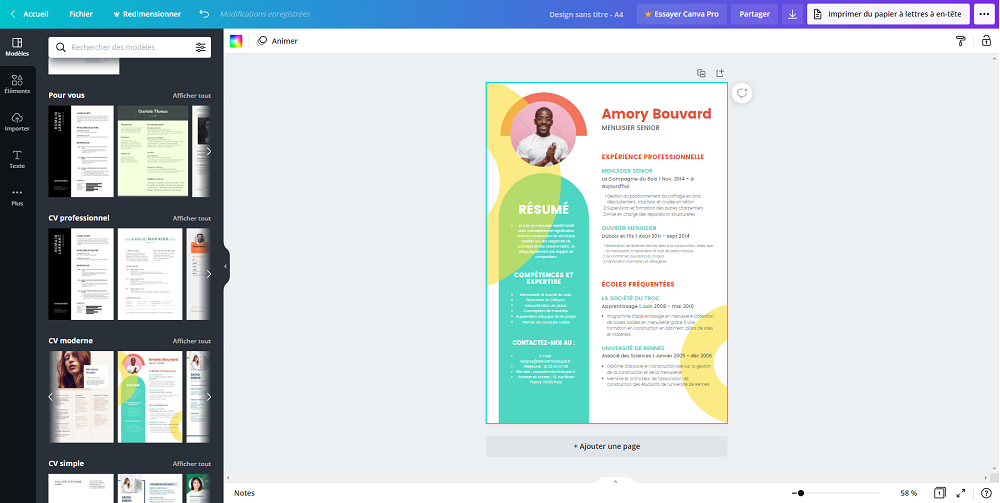Viewport: 1000px width, 503px height.
Task: Select the black sidebar CV in Pour vous
Action: (x=81, y=151)
